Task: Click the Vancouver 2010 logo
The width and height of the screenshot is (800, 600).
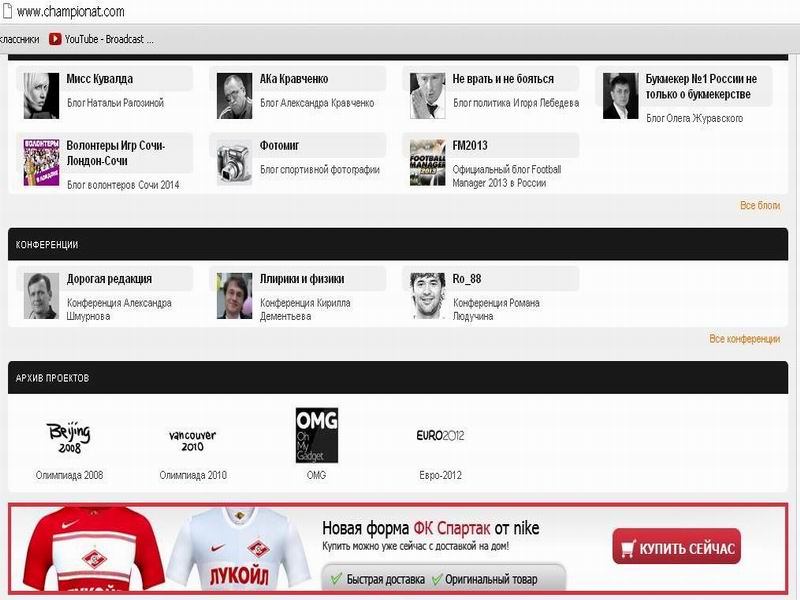Action: (x=192, y=440)
